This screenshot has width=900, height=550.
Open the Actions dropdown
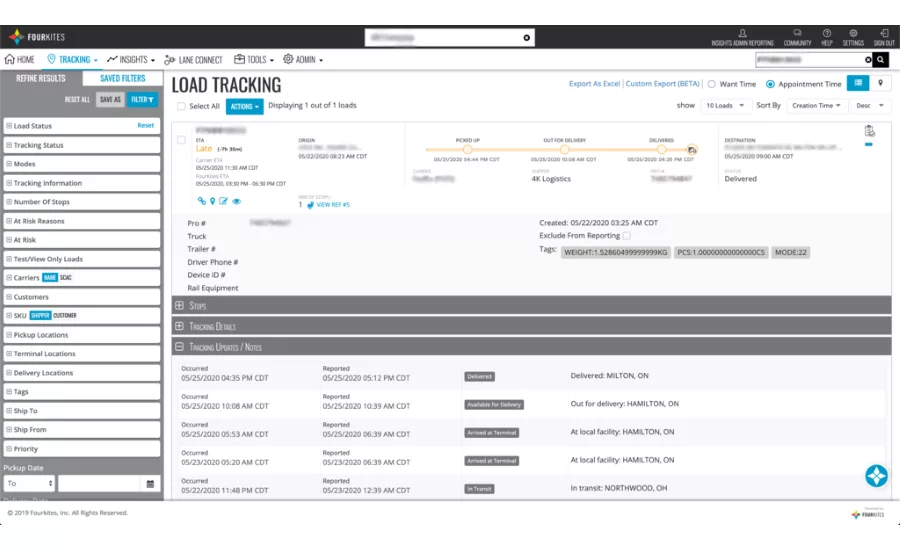pos(245,106)
